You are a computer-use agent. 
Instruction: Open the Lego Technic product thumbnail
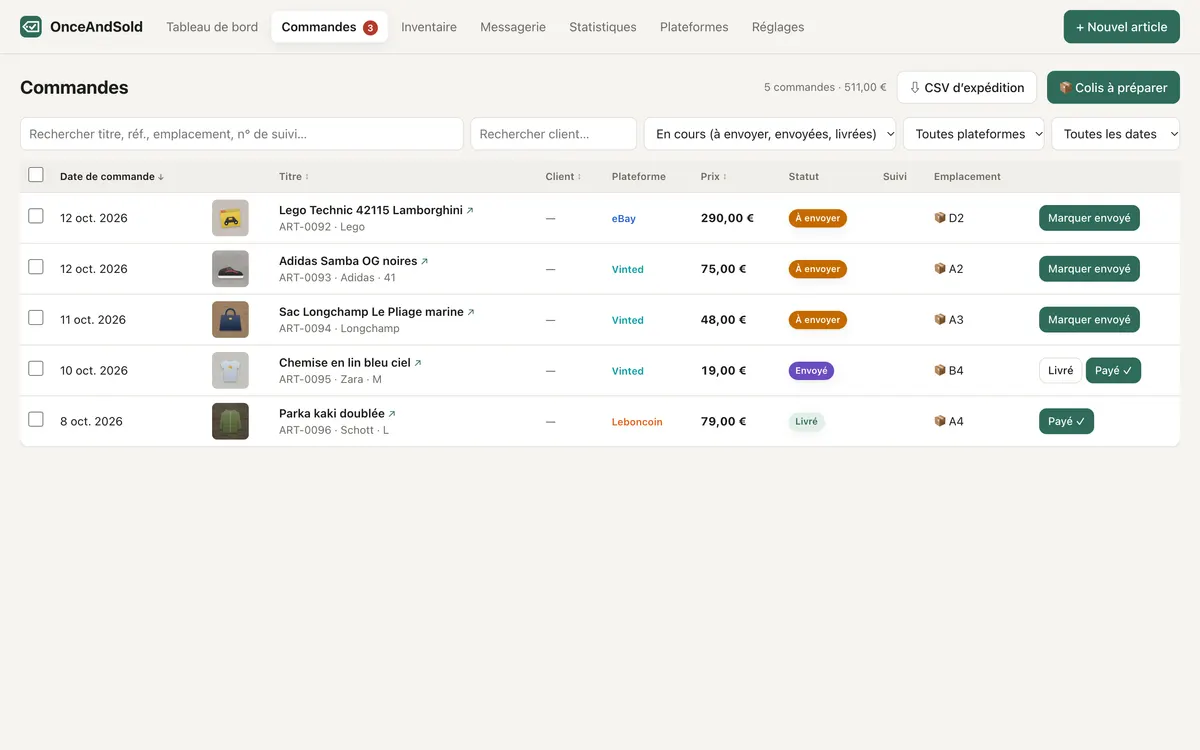230,218
